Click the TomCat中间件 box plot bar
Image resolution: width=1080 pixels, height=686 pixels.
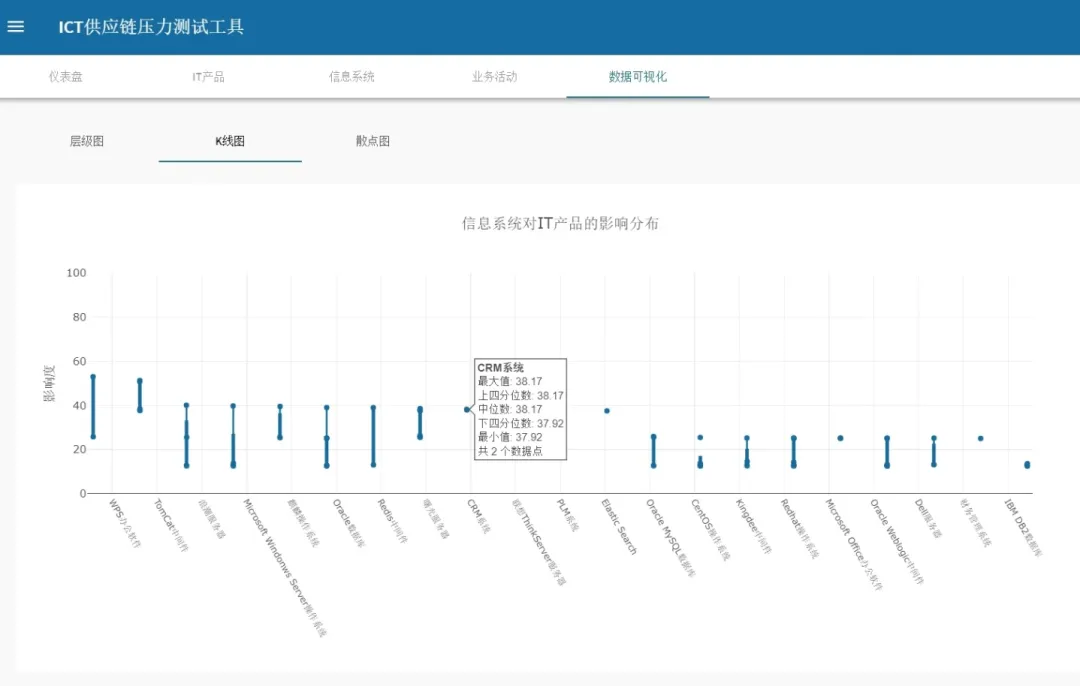click(140, 395)
